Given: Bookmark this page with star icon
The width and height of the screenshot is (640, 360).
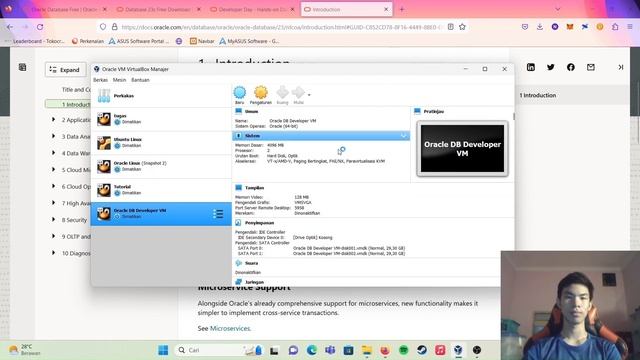Looking at the screenshot, I should click(x=462, y=27).
